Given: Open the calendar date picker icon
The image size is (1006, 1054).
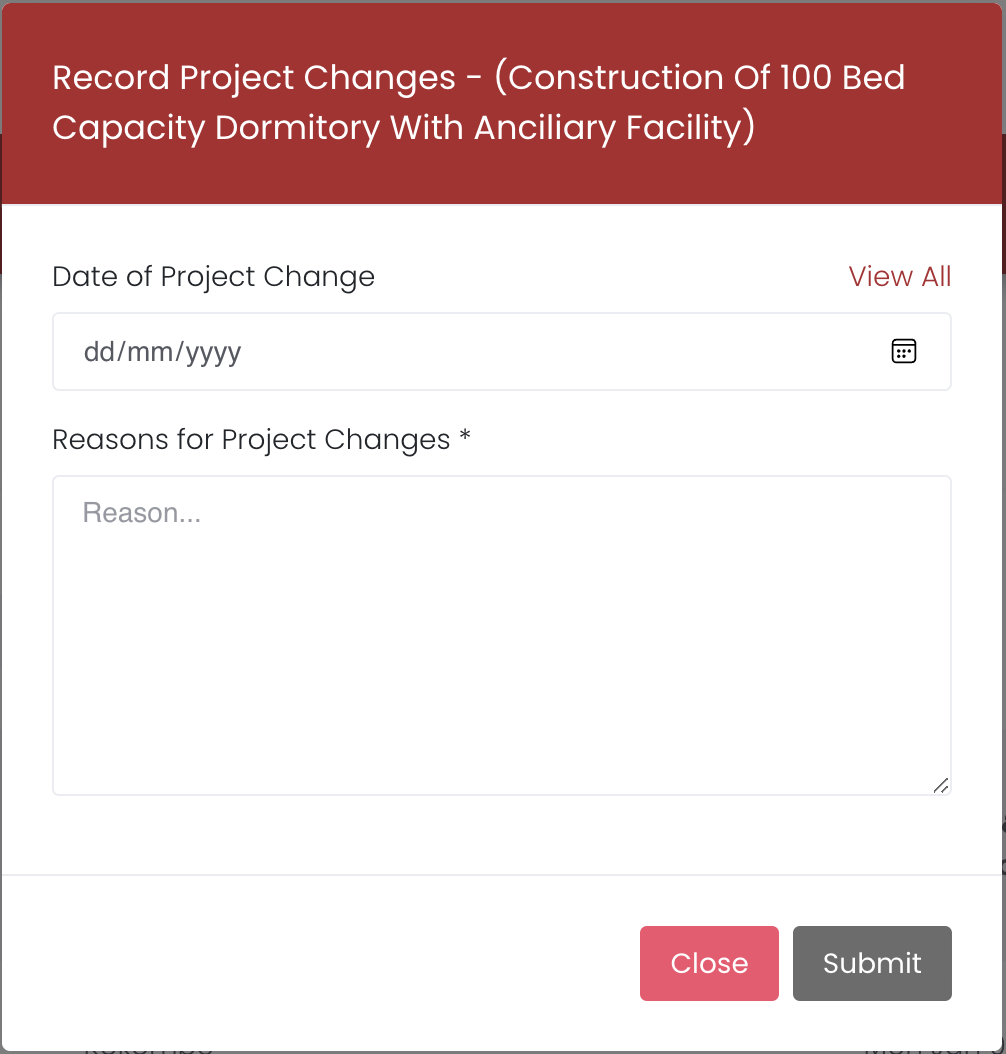Looking at the screenshot, I should [903, 351].
